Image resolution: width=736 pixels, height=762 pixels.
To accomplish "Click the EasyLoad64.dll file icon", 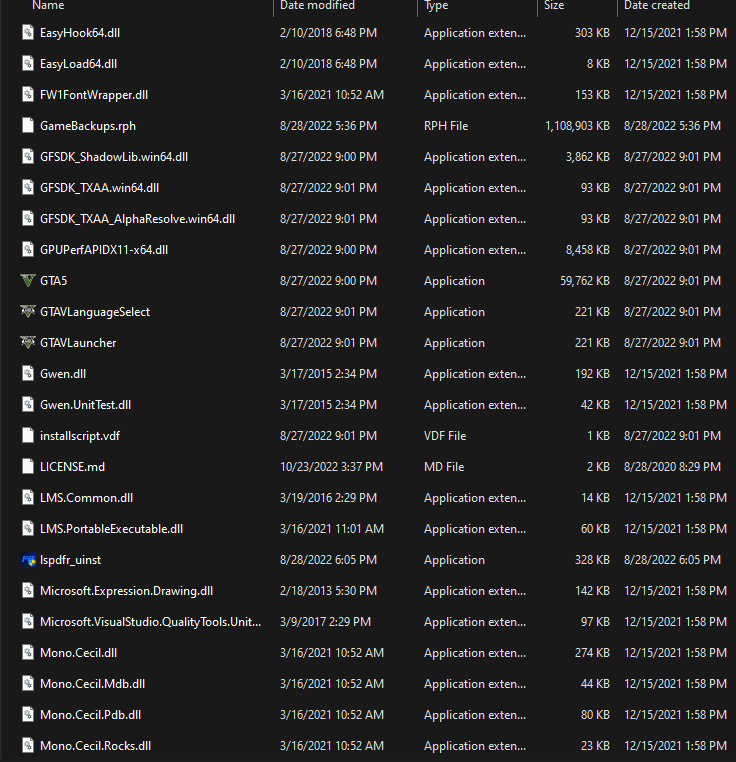I will click(28, 64).
